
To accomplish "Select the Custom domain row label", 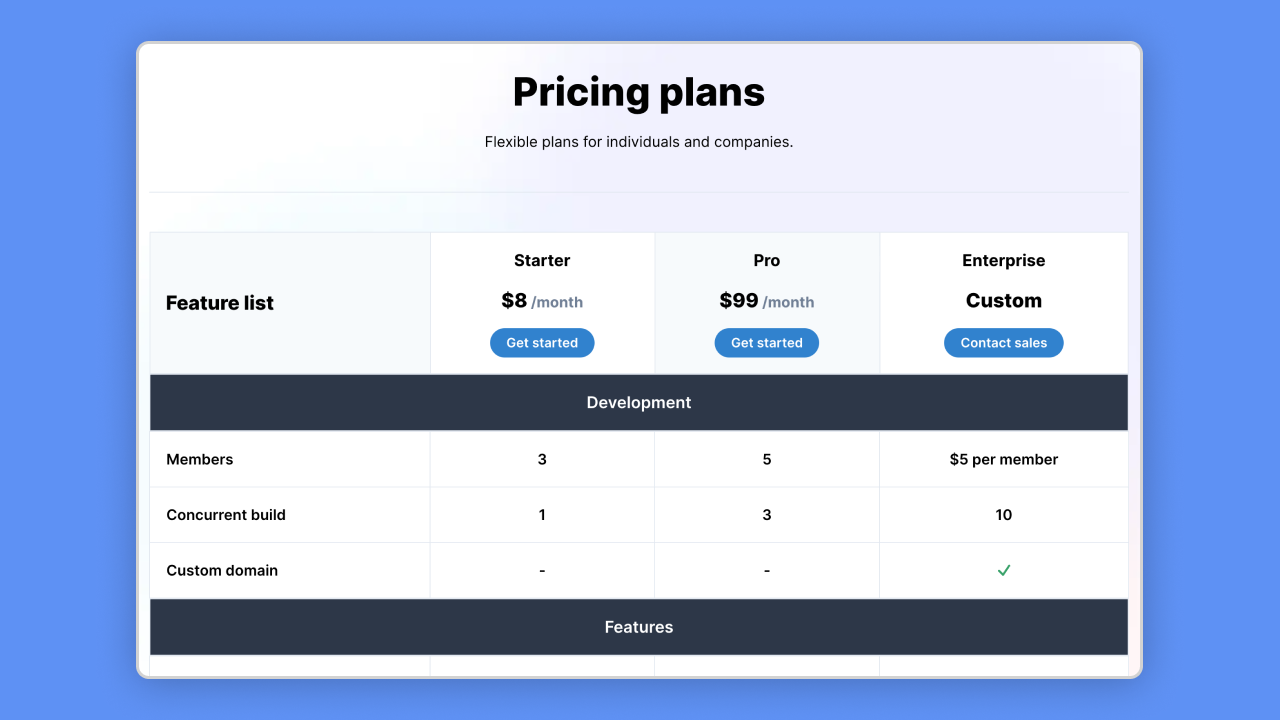I will click(222, 571).
